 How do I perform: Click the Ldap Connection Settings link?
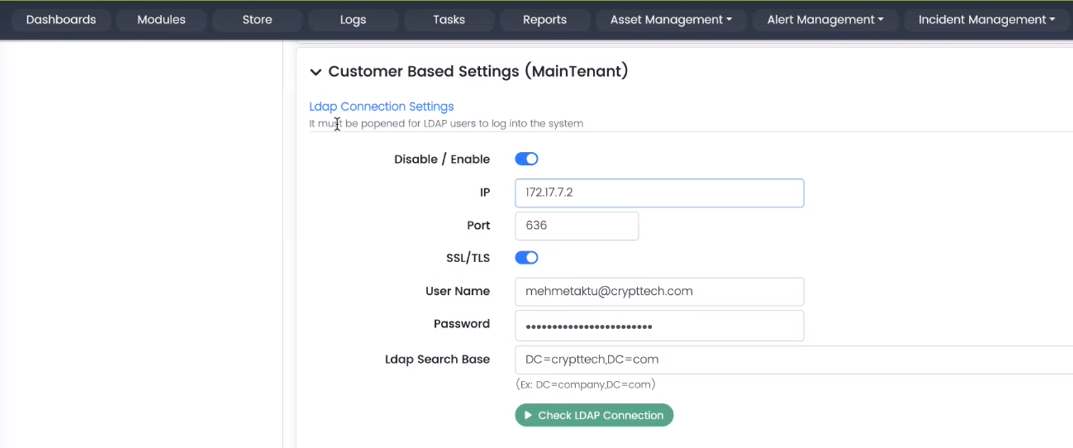pos(381,106)
